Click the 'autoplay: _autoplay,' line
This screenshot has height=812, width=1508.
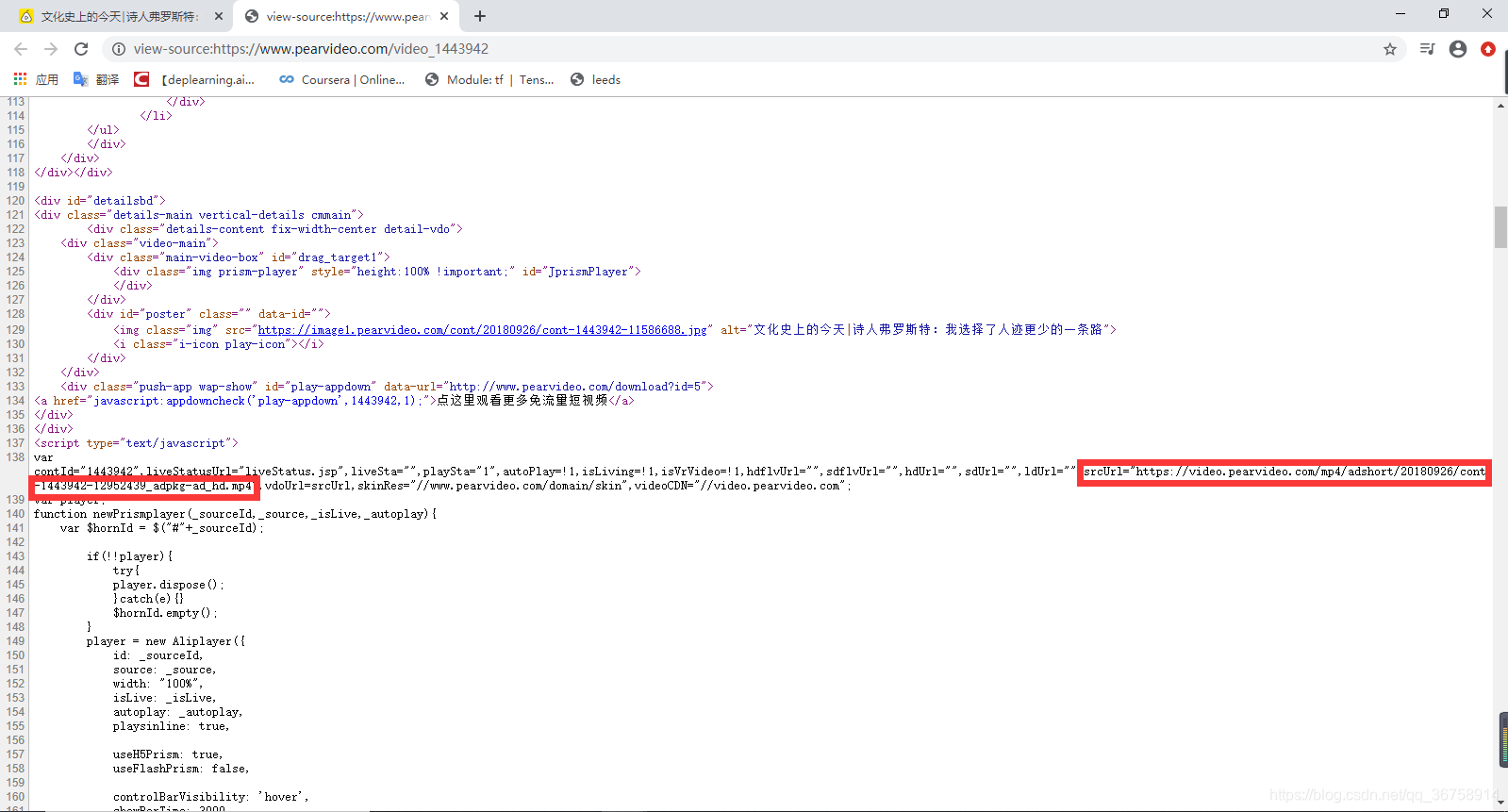pos(178,712)
